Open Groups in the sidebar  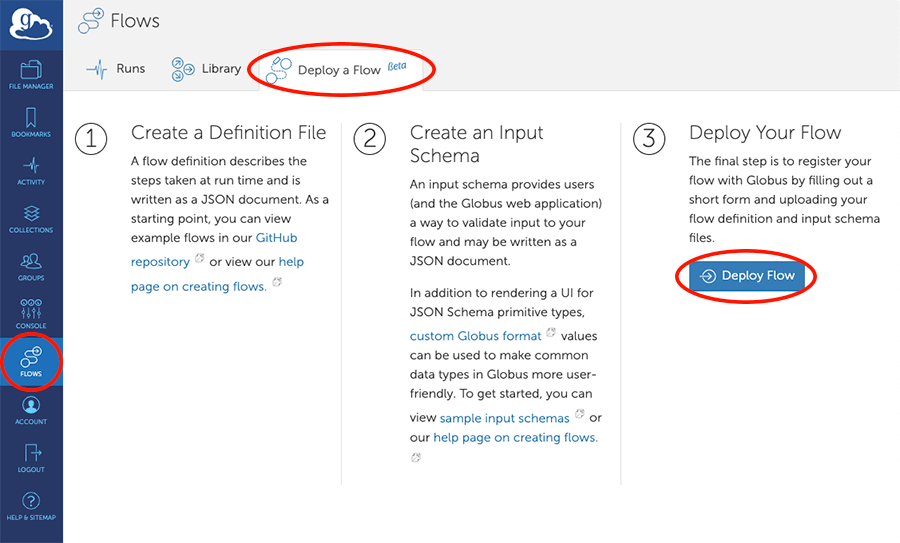point(31,266)
